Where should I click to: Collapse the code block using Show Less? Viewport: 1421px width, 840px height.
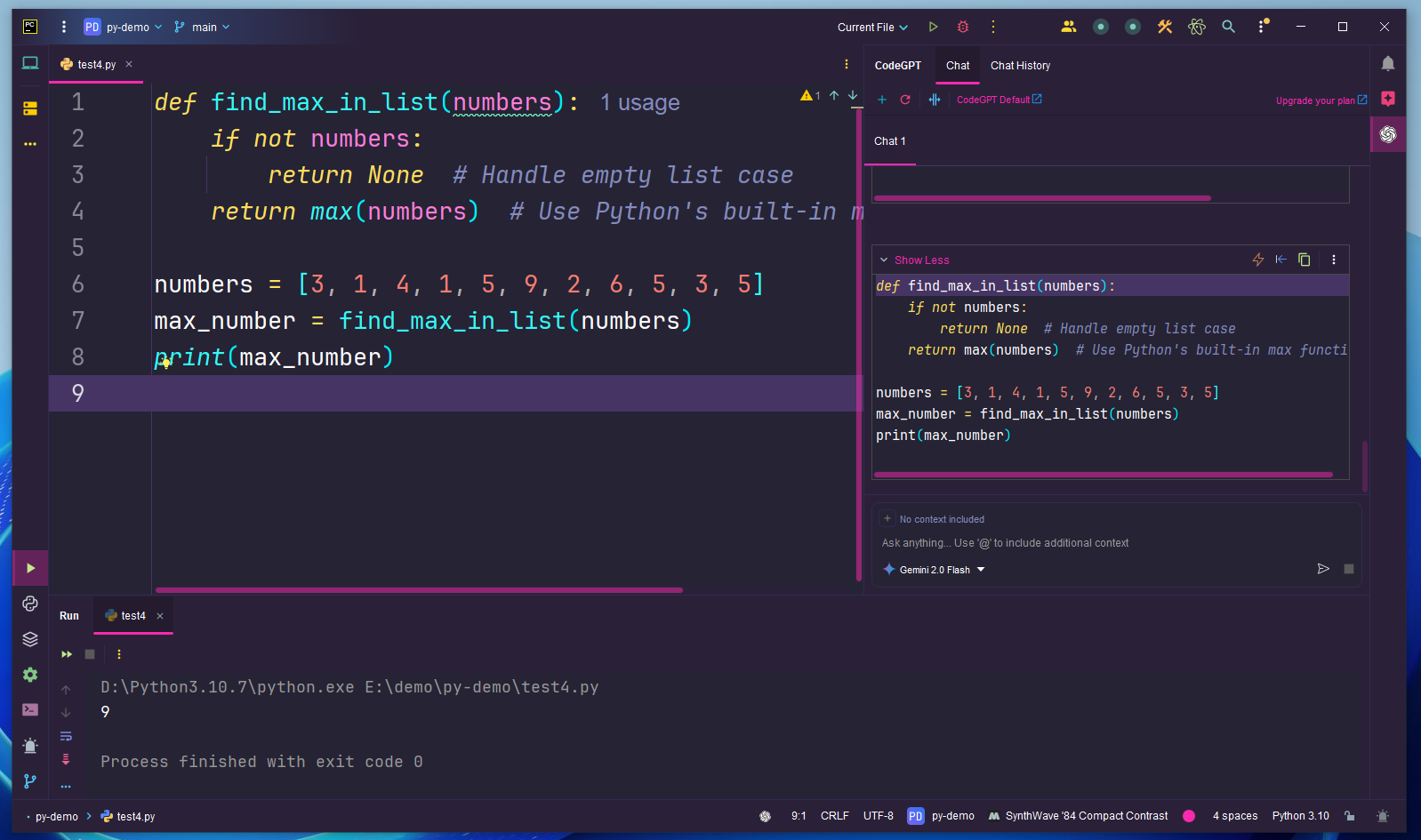tap(921, 260)
